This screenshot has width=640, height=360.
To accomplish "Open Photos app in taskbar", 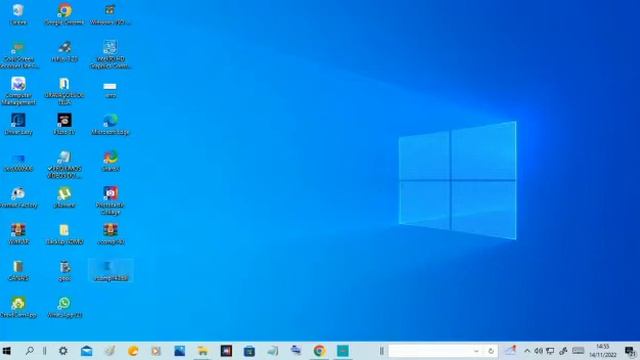I will pyautogui.click(x=180, y=351).
